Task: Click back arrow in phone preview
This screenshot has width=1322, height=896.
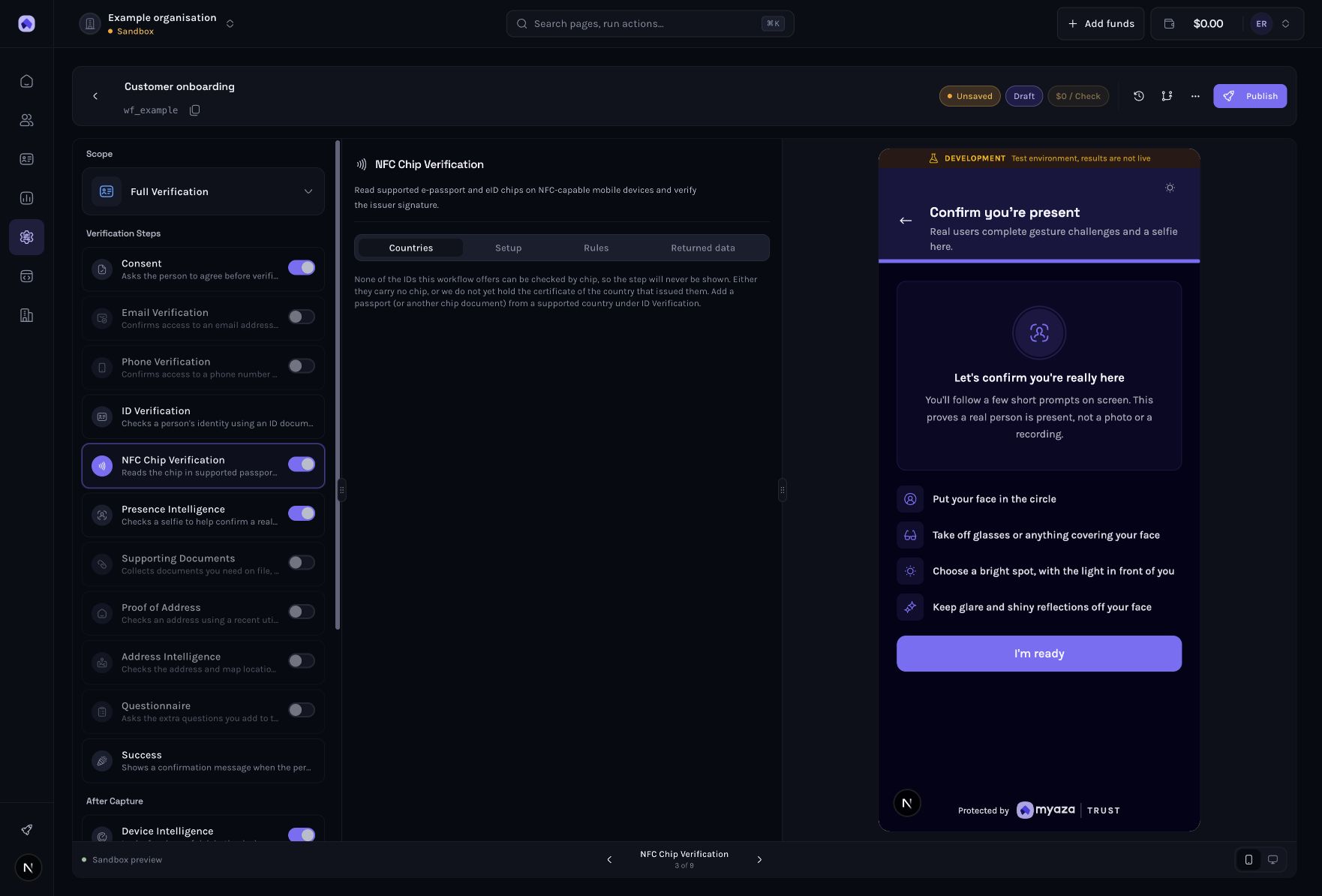Action: pos(906,221)
